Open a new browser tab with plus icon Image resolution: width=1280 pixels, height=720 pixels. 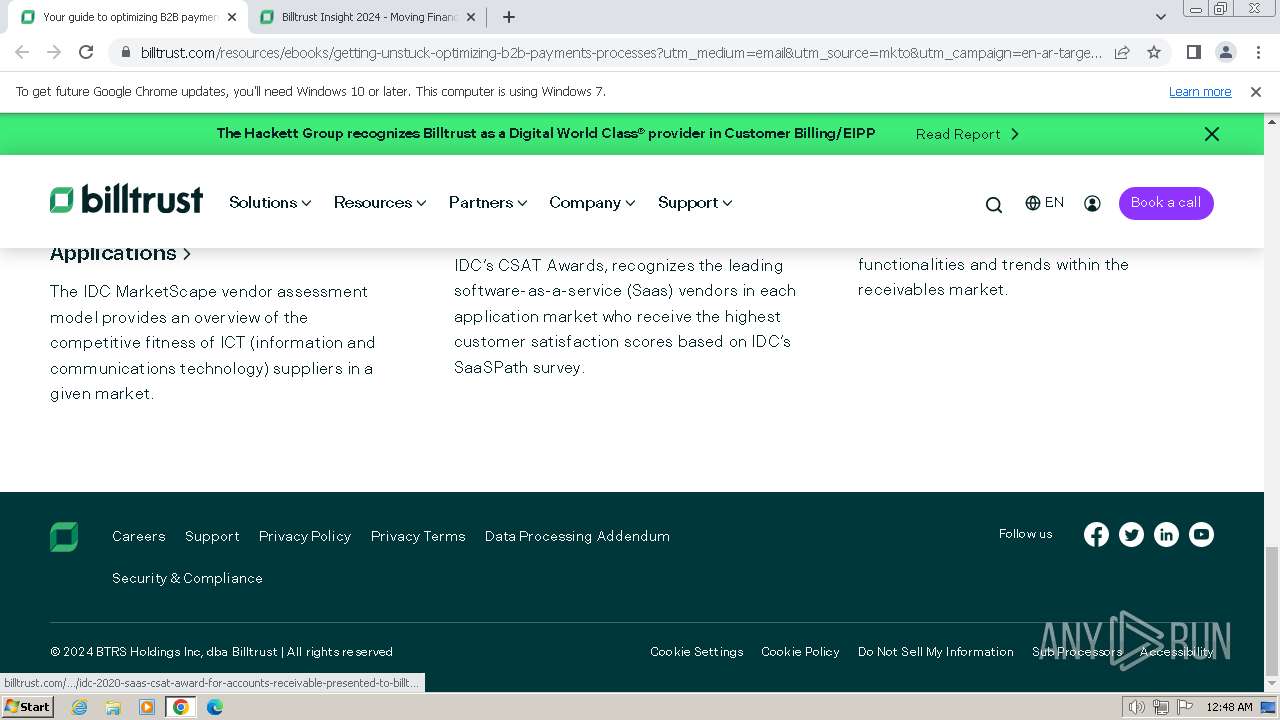coord(508,17)
